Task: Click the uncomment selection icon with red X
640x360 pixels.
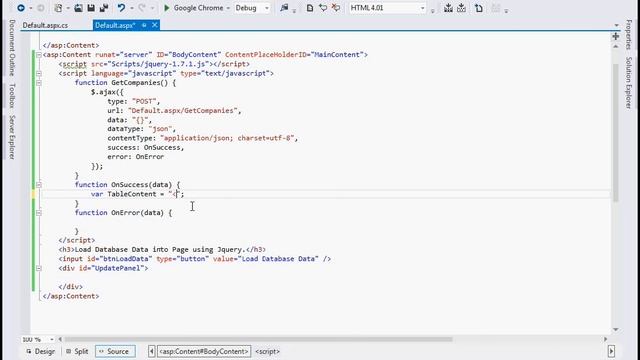Action: (336, 8)
